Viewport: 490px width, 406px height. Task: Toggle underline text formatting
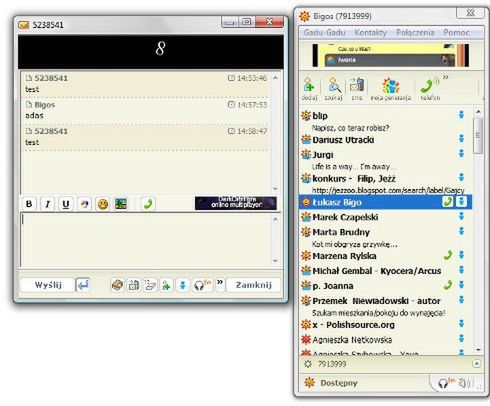click(66, 204)
